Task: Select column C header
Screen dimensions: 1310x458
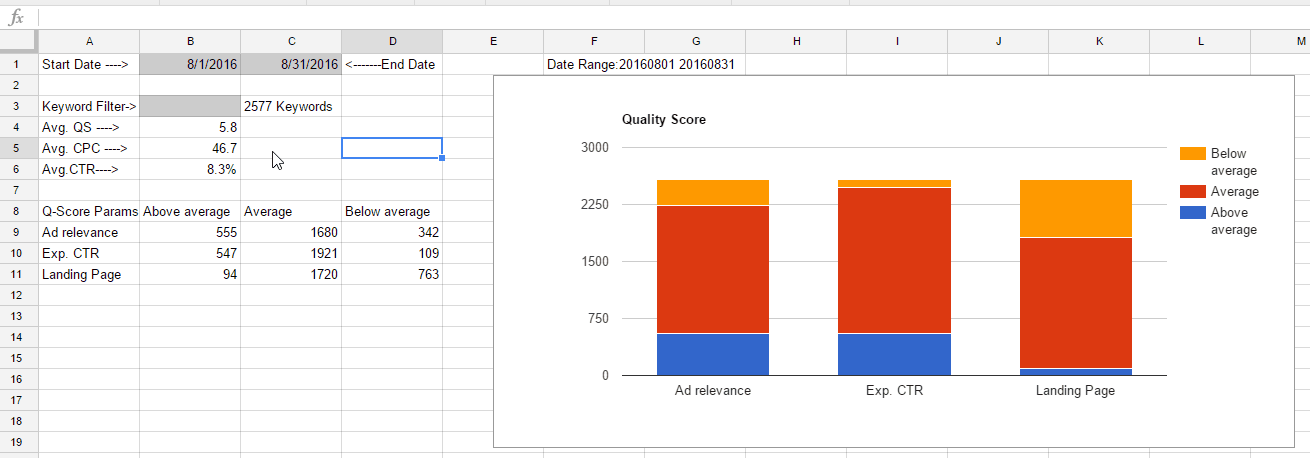Action: tap(291, 41)
